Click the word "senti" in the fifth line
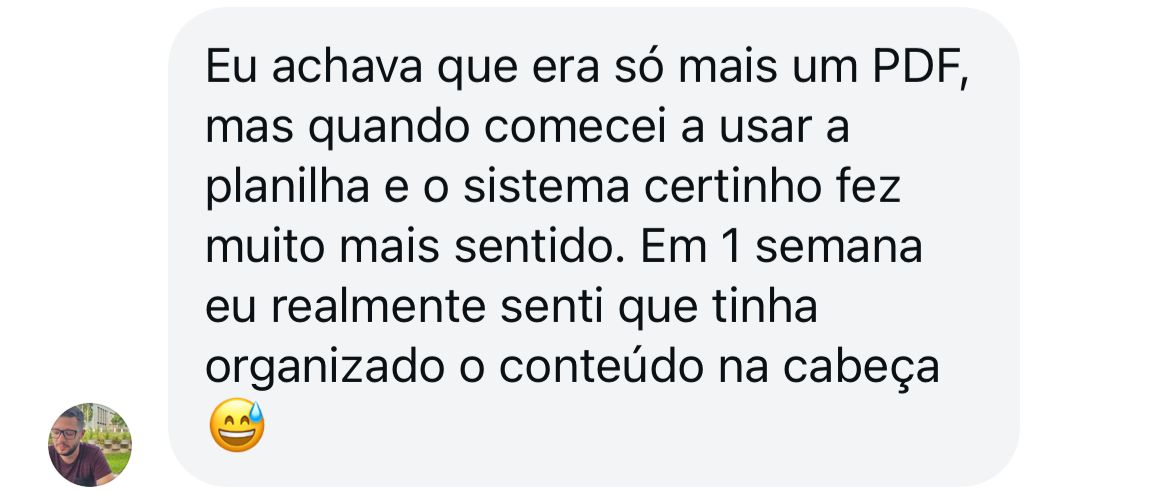The height and width of the screenshot is (493, 1170). click(546, 308)
